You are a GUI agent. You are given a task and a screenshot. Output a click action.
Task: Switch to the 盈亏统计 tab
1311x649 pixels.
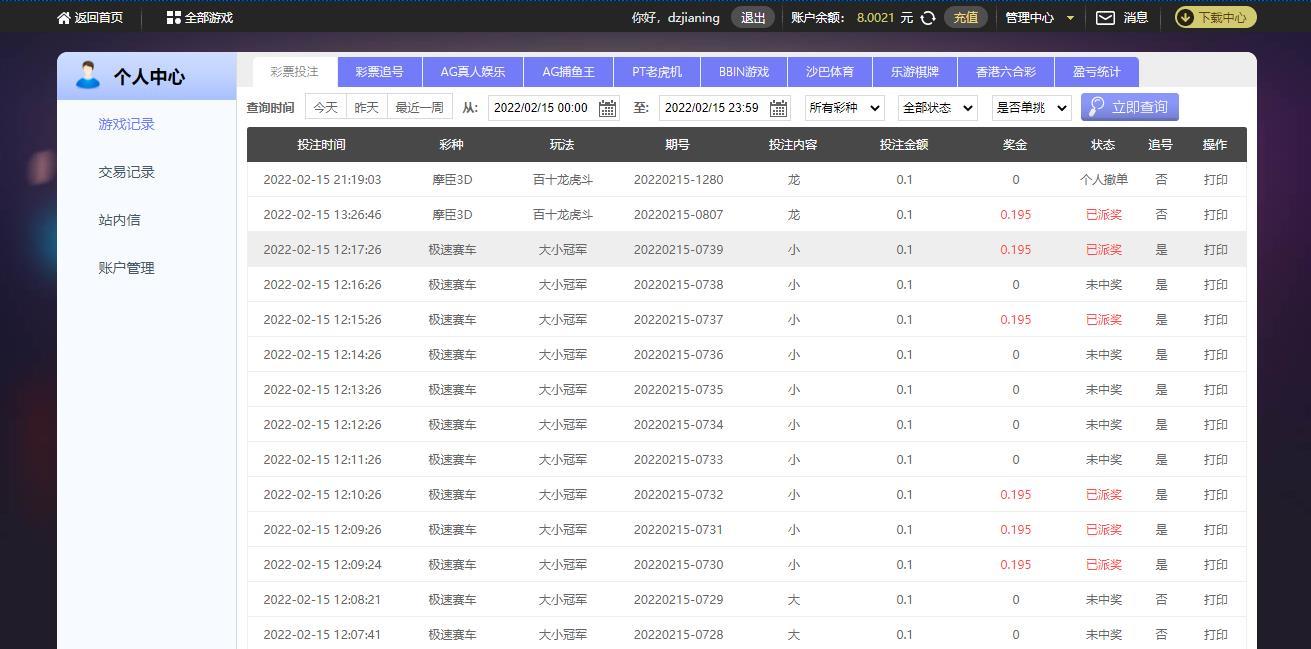pyautogui.click(x=1097, y=72)
